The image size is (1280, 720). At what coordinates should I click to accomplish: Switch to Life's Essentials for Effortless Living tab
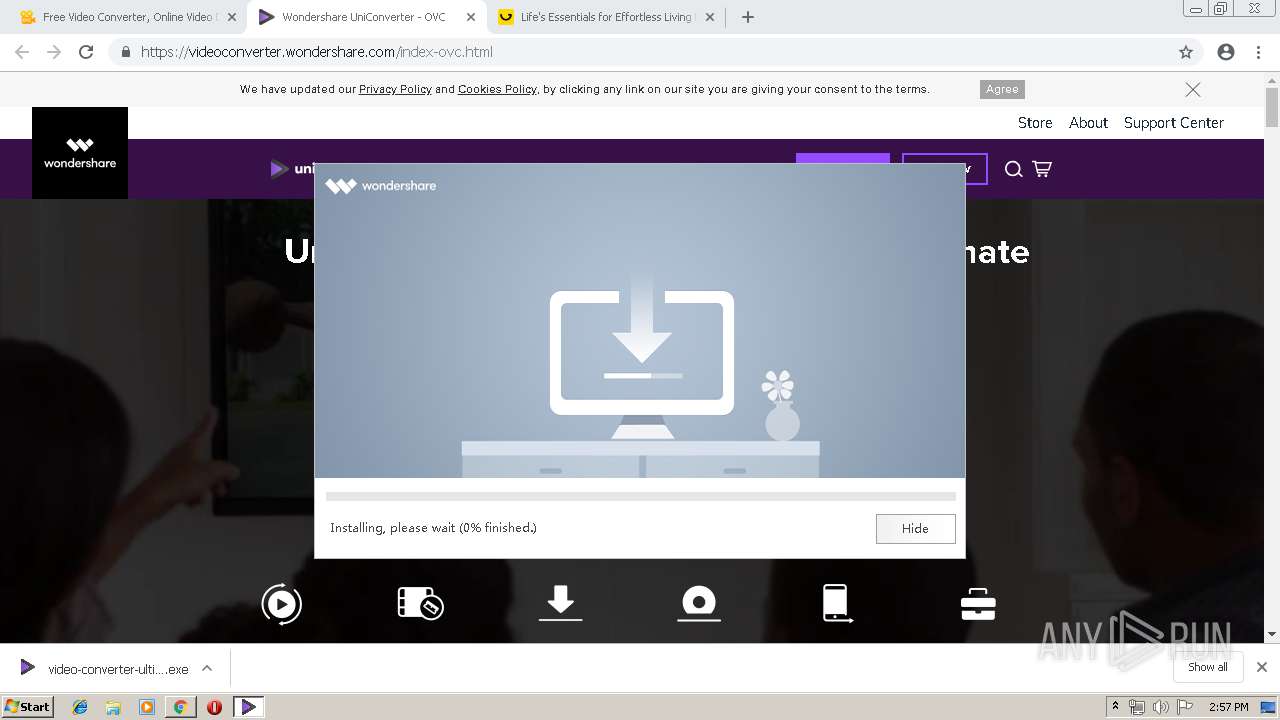coord(606,17)
